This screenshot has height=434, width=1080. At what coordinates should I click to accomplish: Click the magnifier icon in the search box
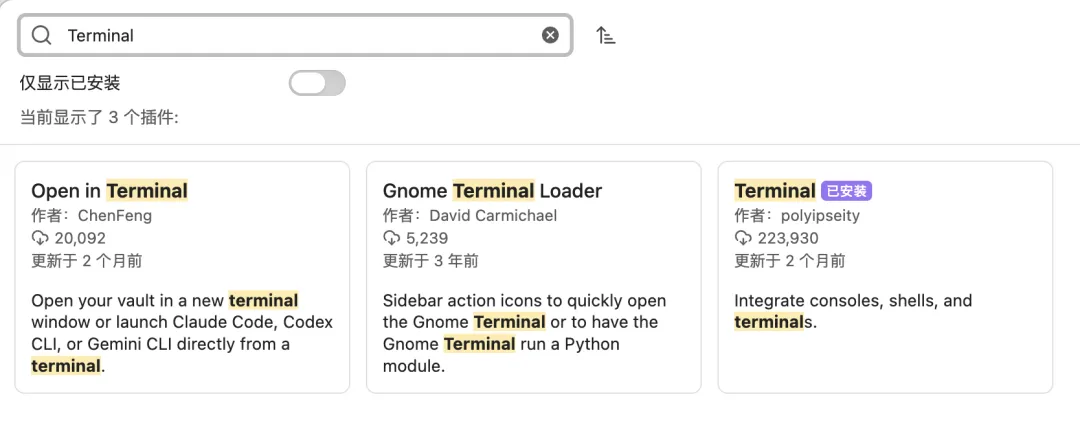pyautogui.click(x=41, y=35)
